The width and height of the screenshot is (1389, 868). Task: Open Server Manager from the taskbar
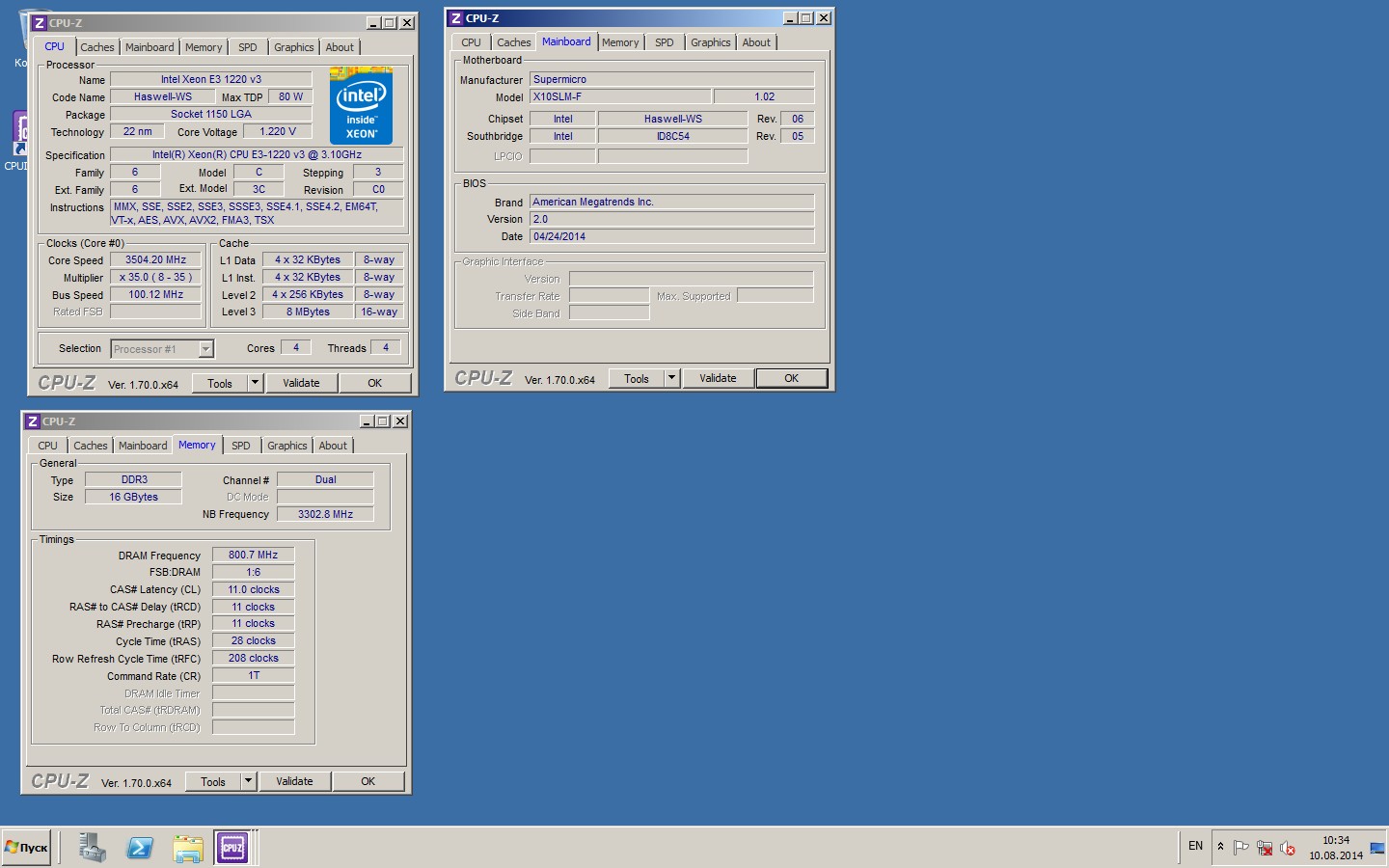pos(92,848)
